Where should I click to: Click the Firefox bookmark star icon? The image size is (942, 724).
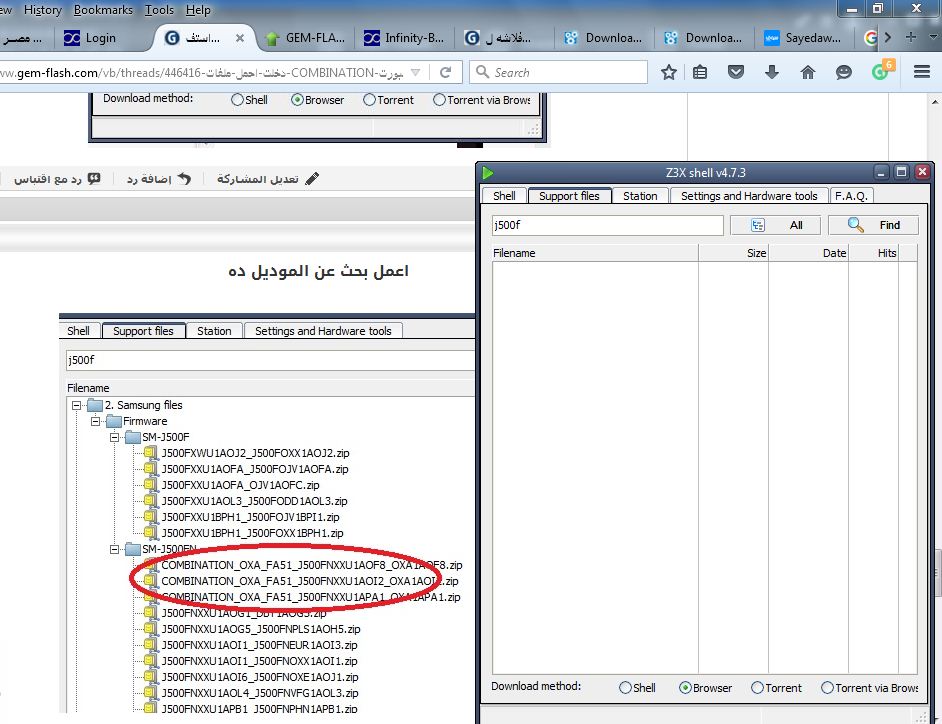point(669,73)
